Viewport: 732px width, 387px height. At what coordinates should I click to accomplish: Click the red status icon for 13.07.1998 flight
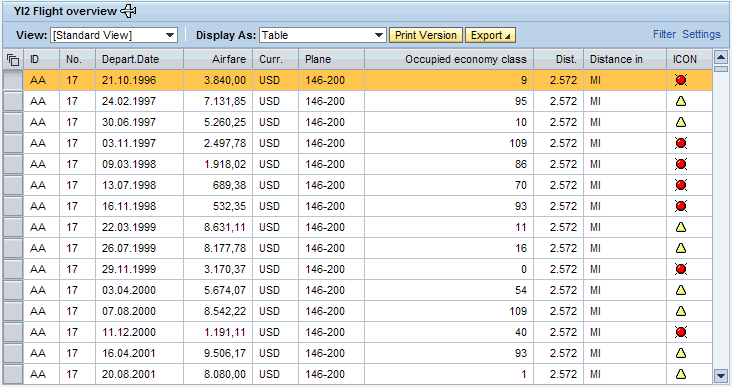[x=681, y=185]
